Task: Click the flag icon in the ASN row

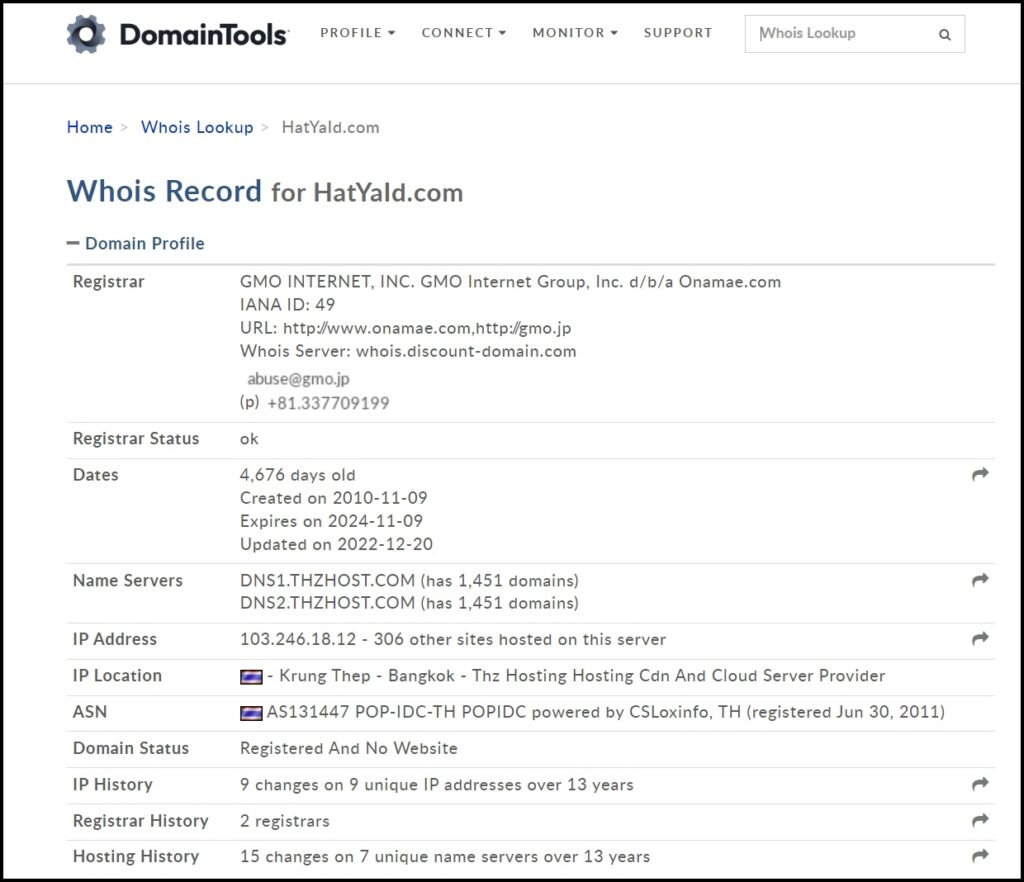Action: tap(251, 713)
